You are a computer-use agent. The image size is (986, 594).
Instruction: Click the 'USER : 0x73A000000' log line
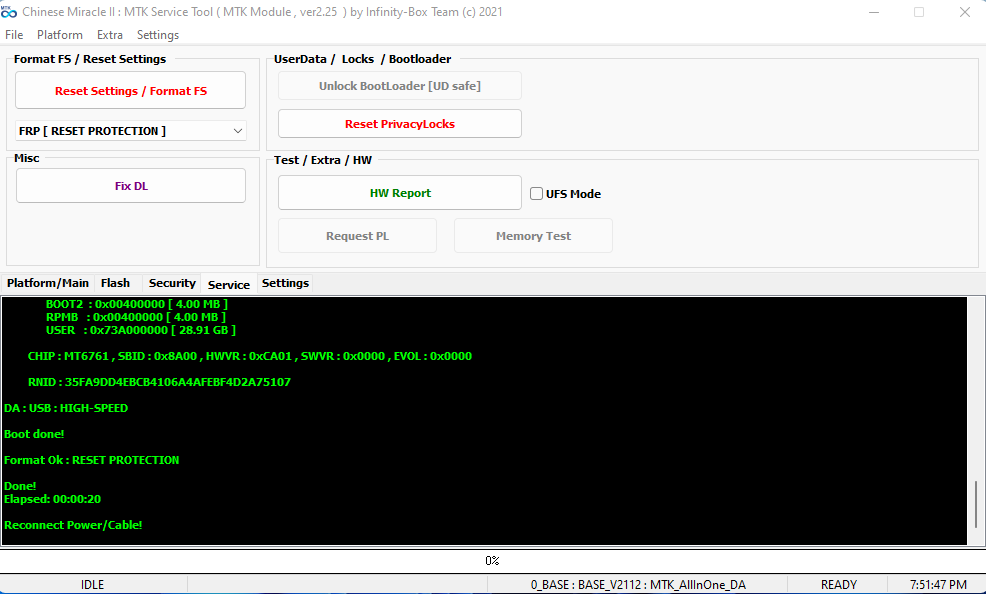141,330
